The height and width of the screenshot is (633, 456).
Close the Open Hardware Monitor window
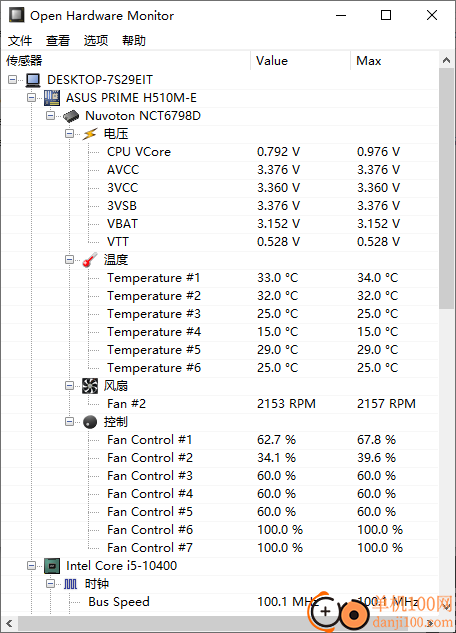432,15
